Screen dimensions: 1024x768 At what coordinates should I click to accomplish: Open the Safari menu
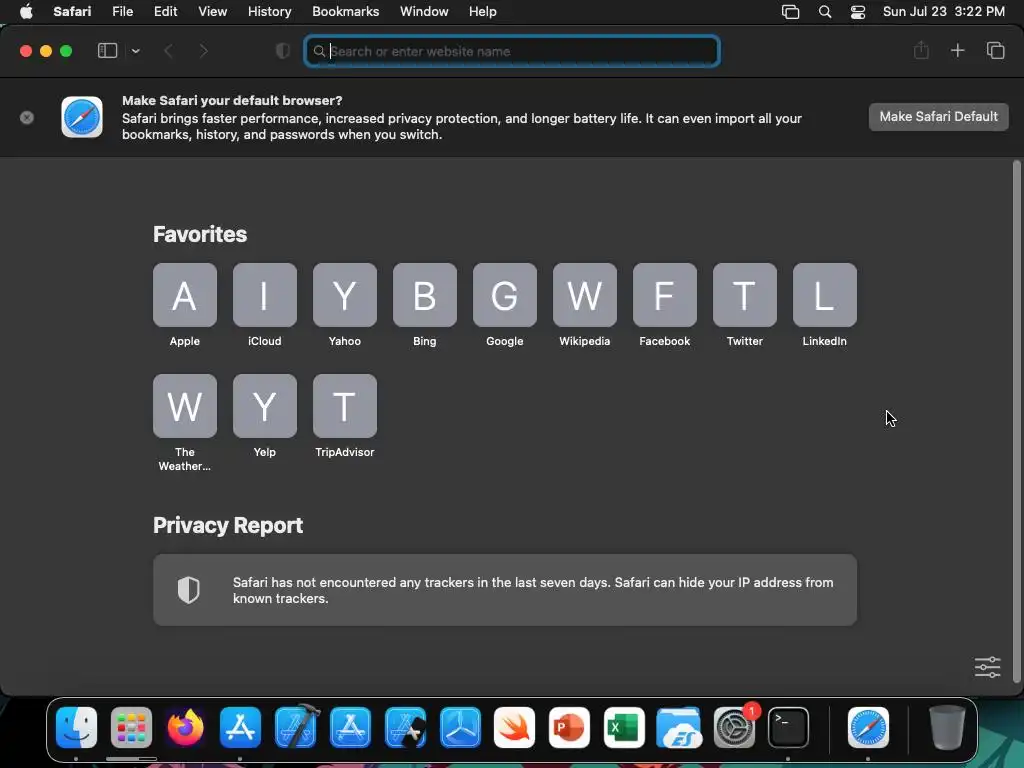[x=72, y=12]
